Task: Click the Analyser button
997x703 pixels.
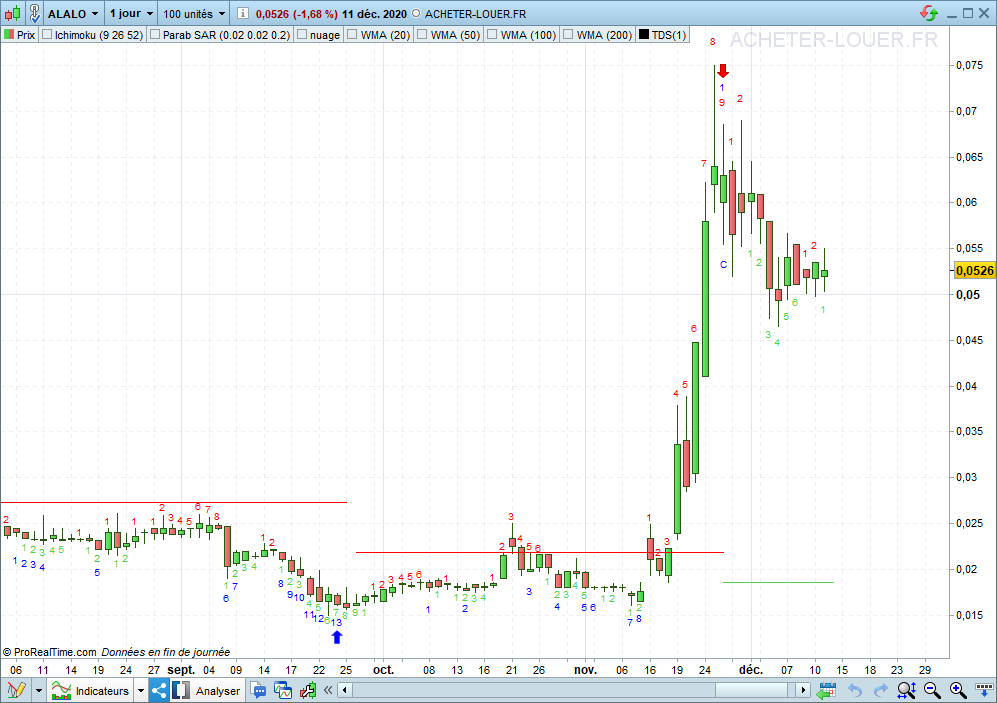Action: 207,690
